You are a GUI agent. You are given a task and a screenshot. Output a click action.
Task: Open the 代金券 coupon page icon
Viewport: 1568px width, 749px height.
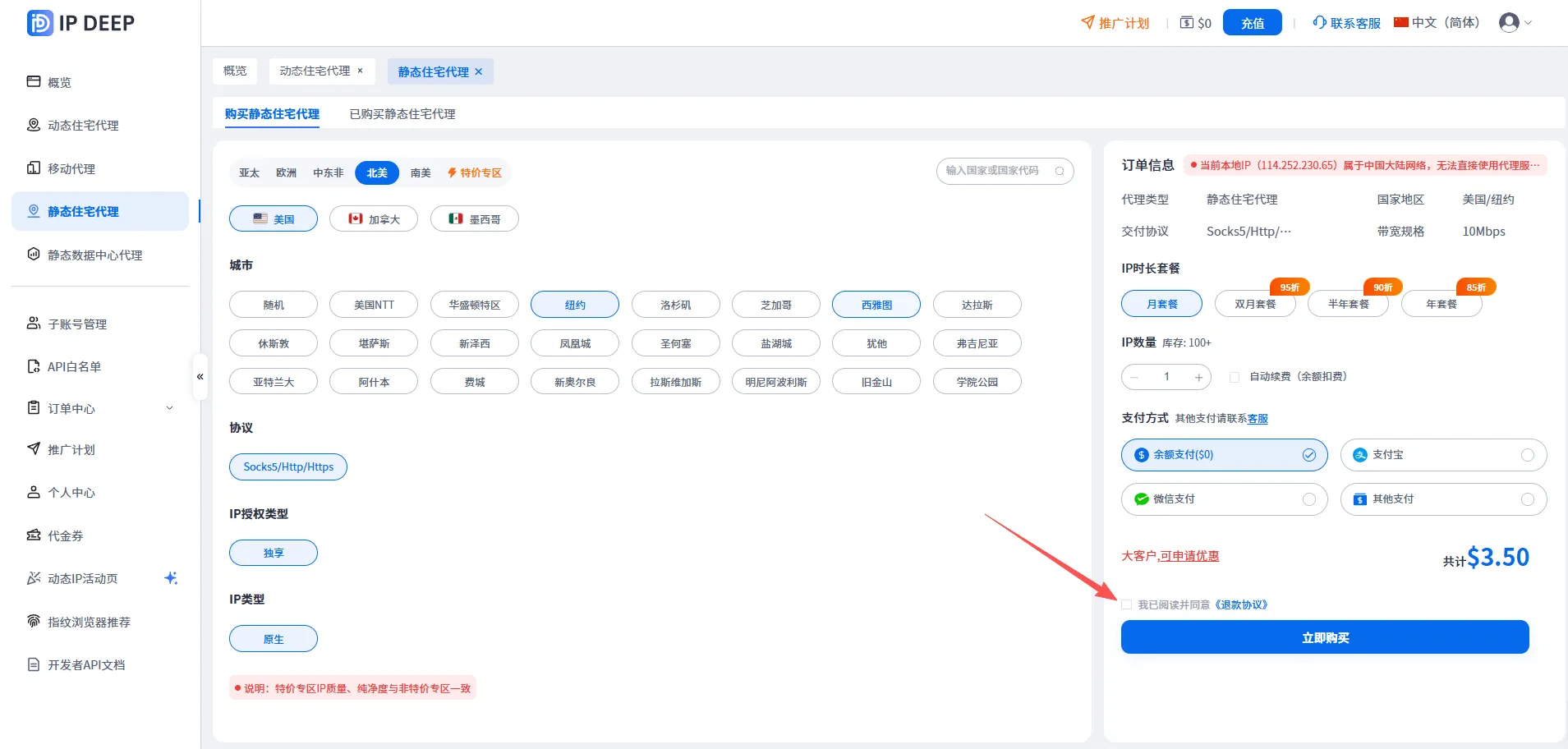pos(34,535)
